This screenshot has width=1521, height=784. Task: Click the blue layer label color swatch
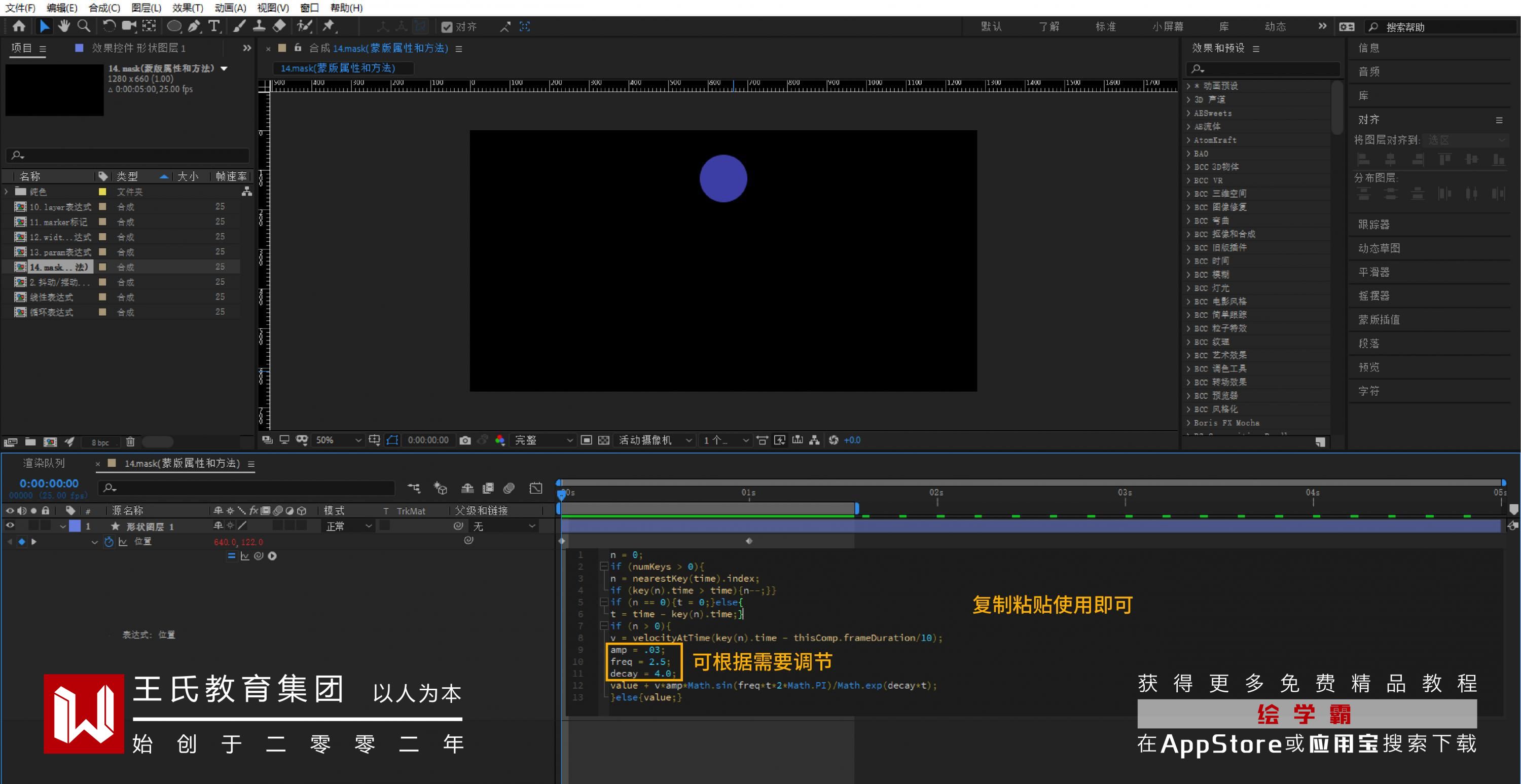point(75,526)
